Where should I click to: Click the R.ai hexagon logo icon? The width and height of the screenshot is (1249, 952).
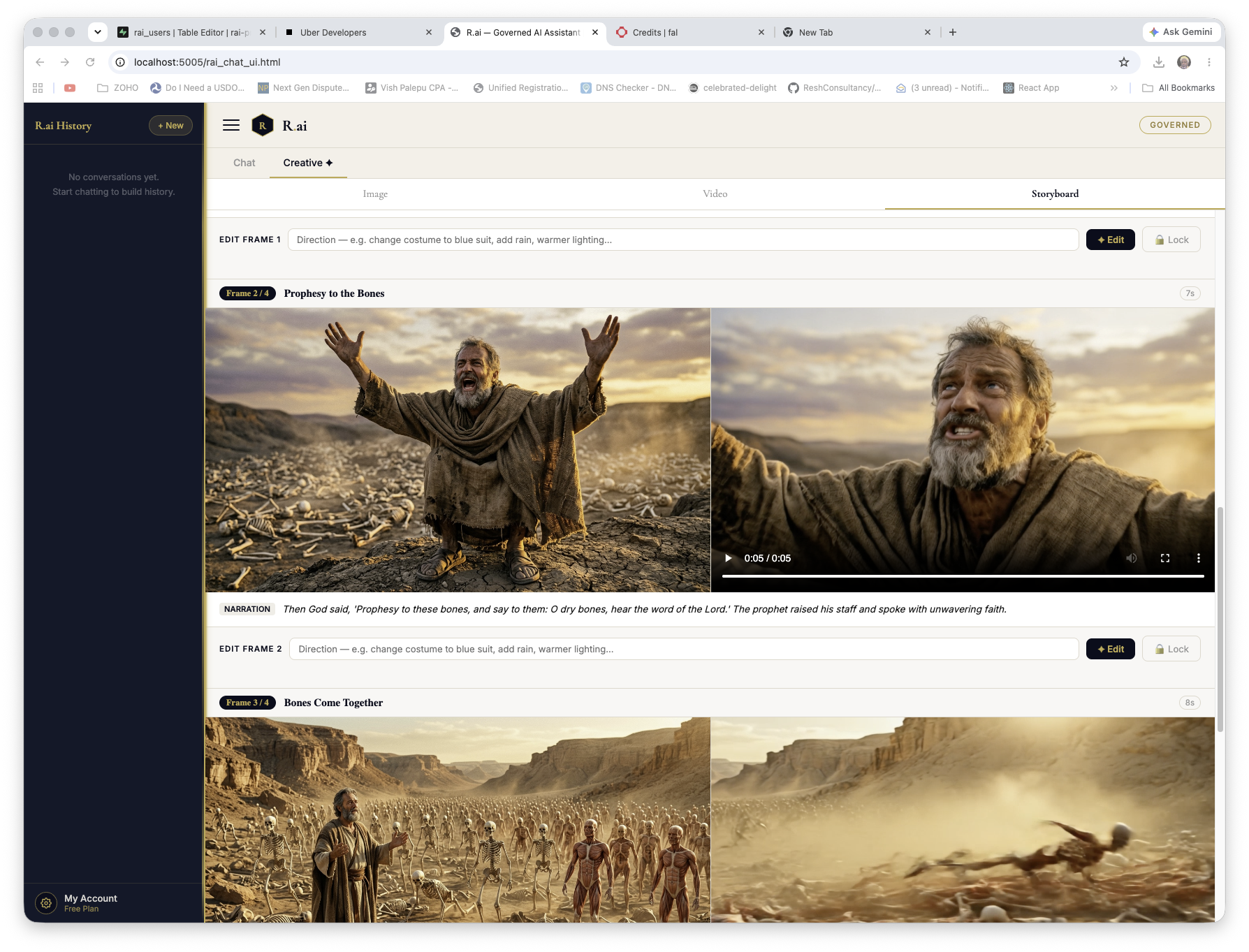tap(263, 125)
